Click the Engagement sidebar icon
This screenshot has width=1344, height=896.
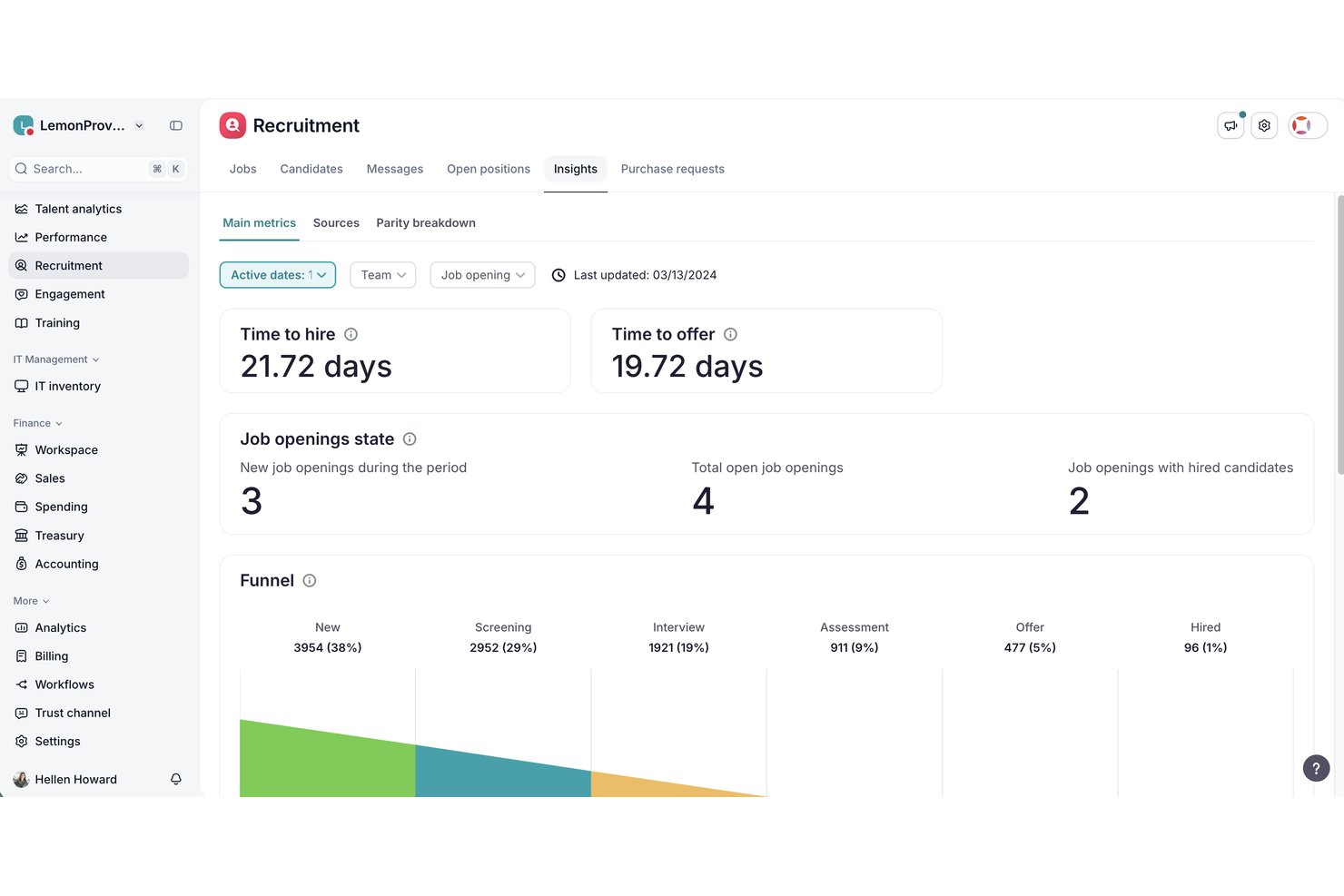click(21, 294)
